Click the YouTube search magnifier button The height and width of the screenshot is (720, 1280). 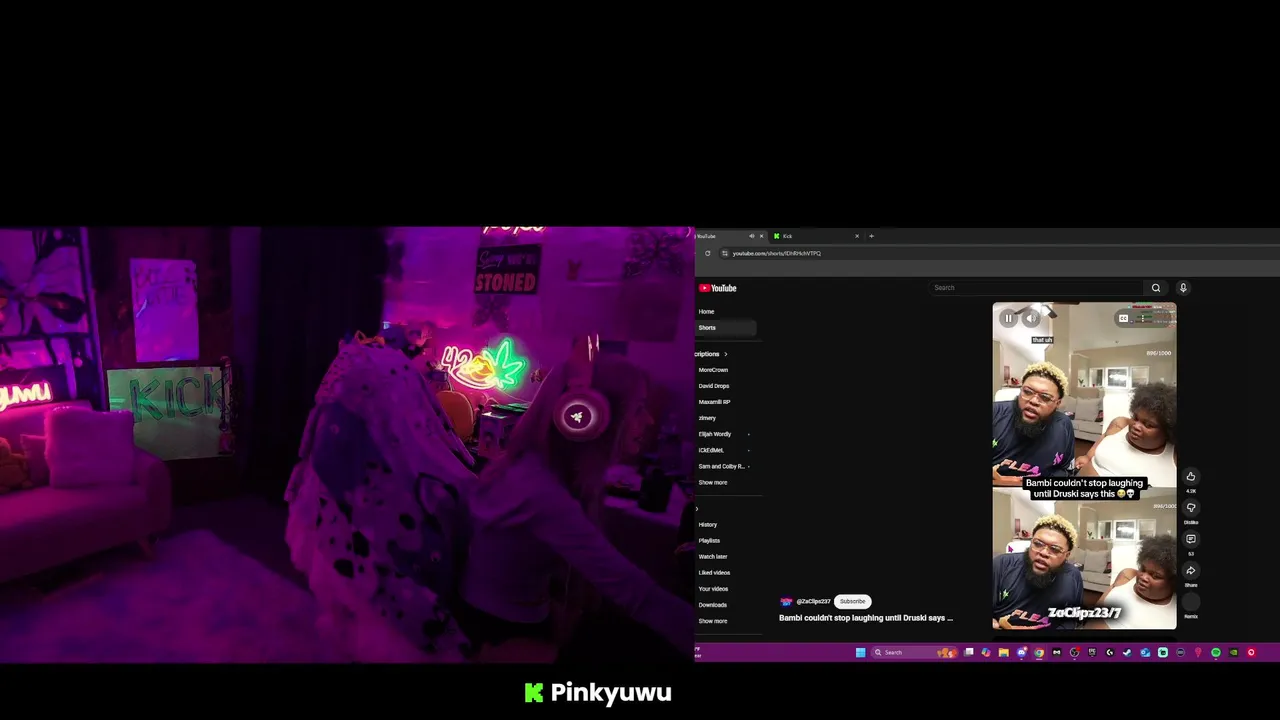tap(1156, 288)
